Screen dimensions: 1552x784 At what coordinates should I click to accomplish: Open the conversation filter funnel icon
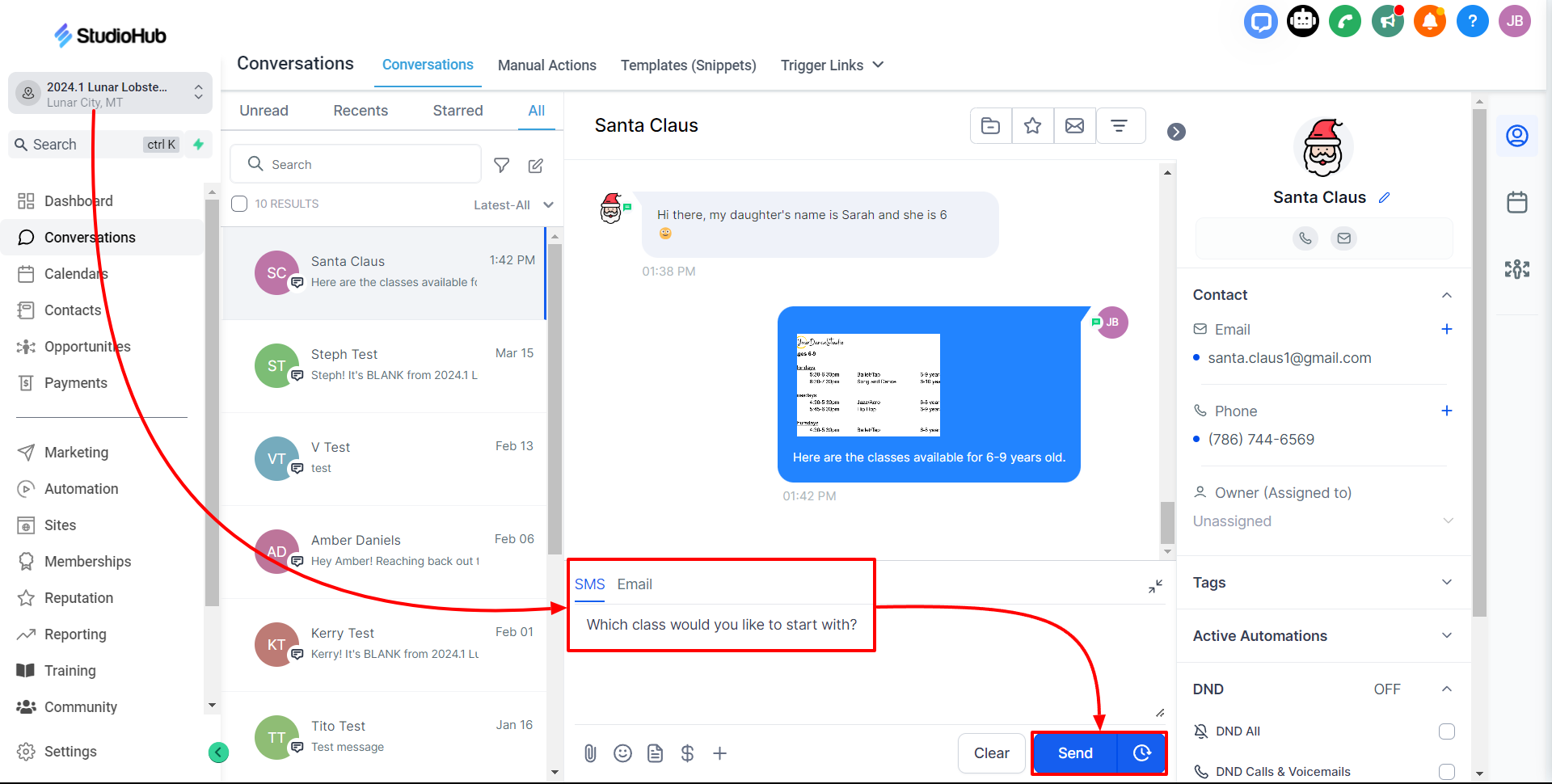[502, 165]
